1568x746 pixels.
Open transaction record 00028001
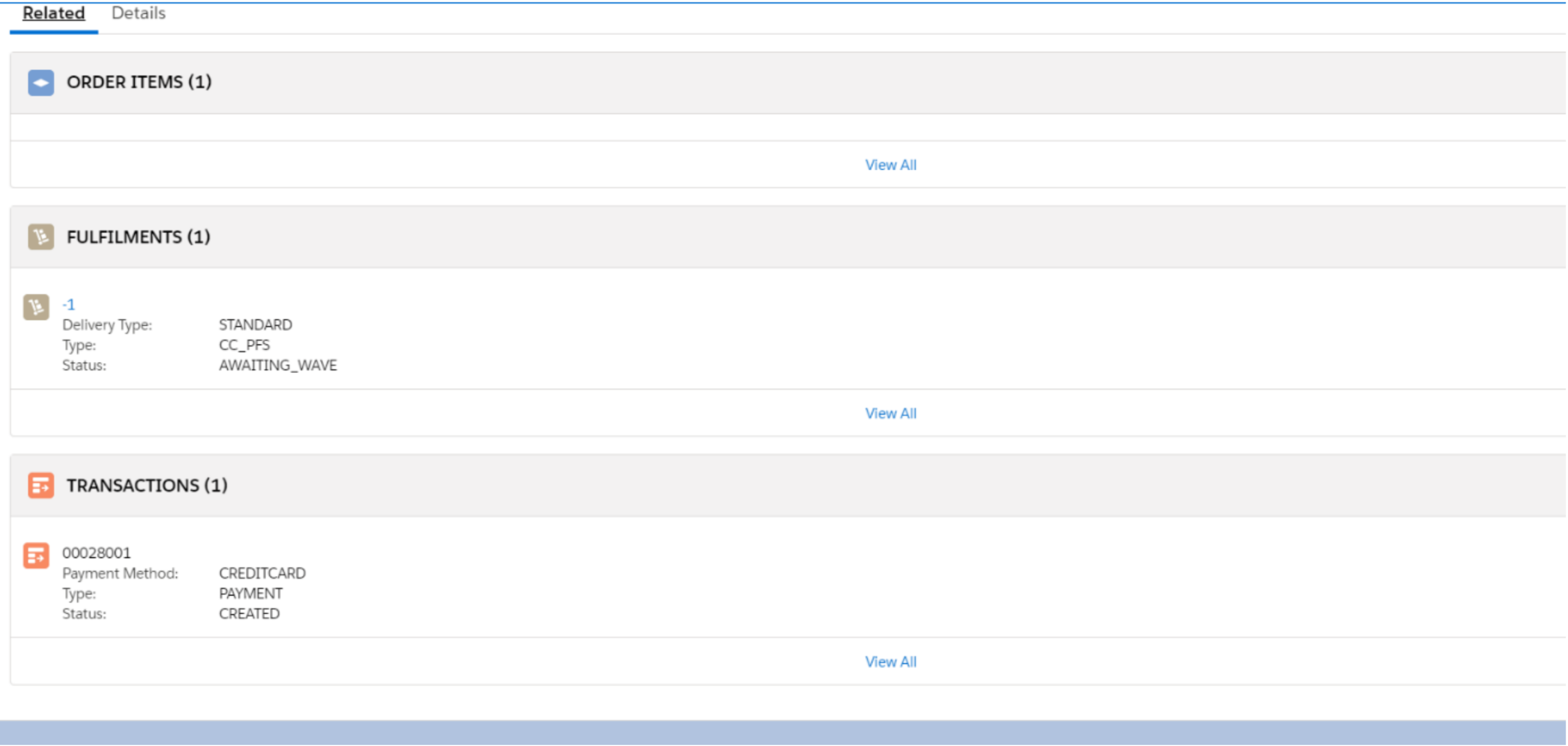tap(96, 552)
